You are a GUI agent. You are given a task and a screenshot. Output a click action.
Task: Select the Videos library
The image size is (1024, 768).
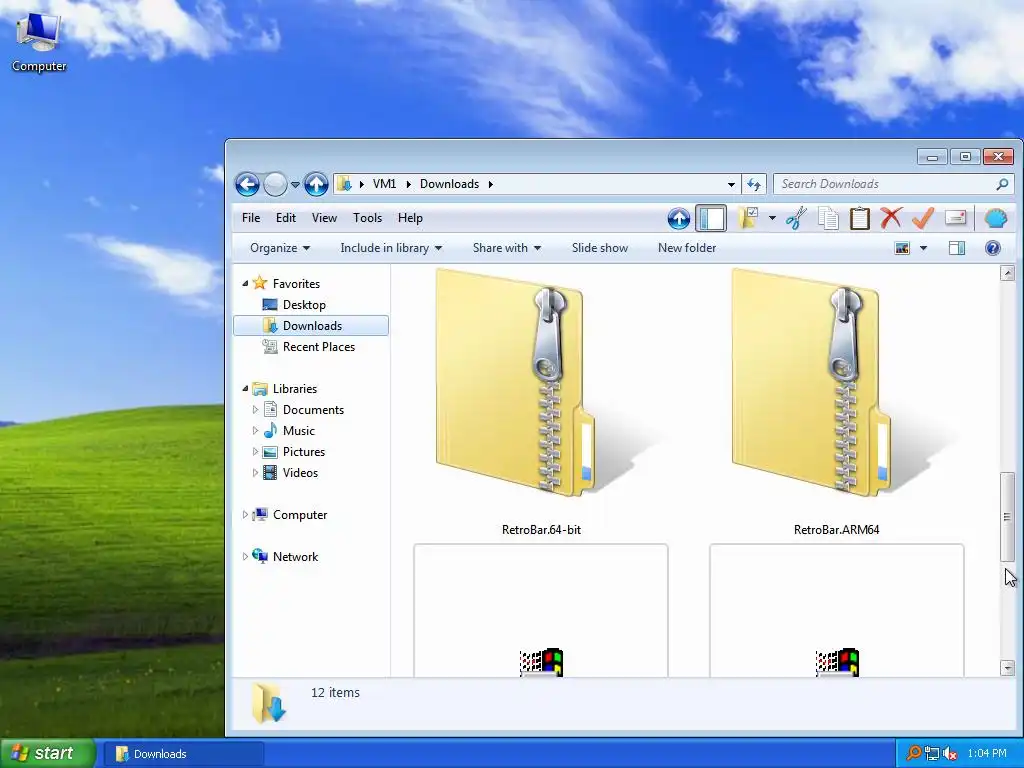300,473
